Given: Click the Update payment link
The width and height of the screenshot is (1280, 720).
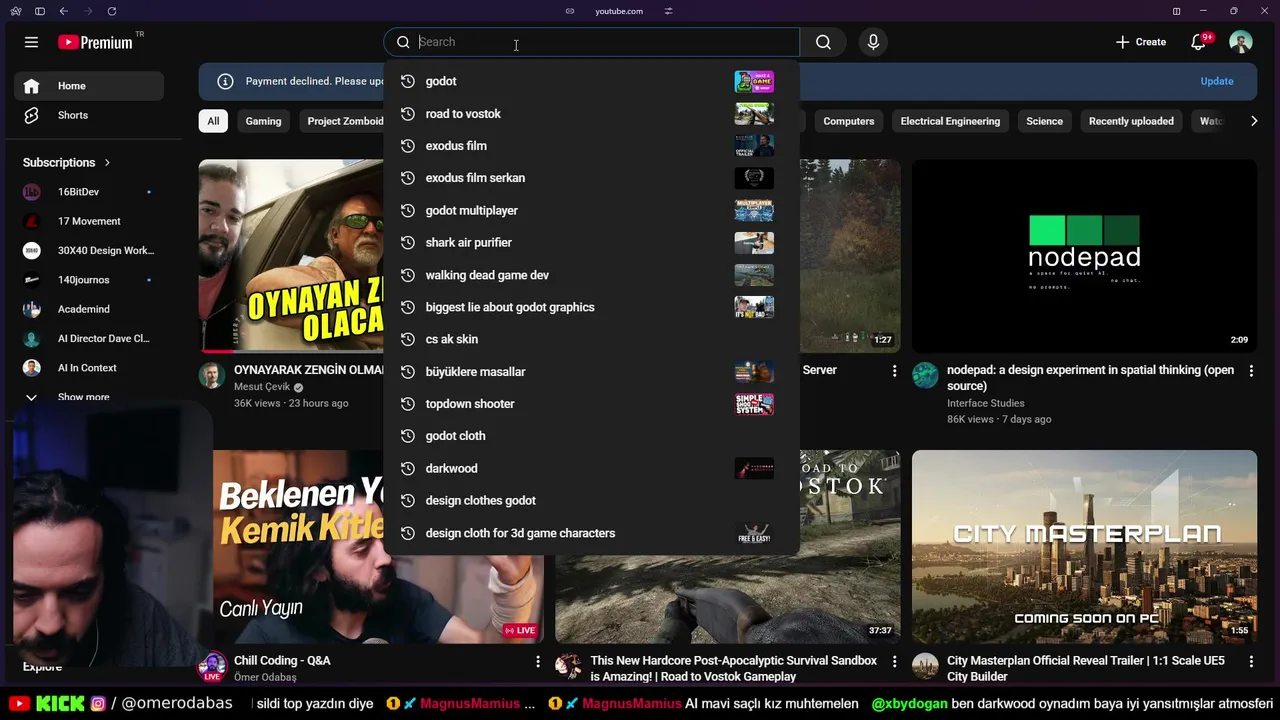Looking at the screenshot, I should [1217, 81].
